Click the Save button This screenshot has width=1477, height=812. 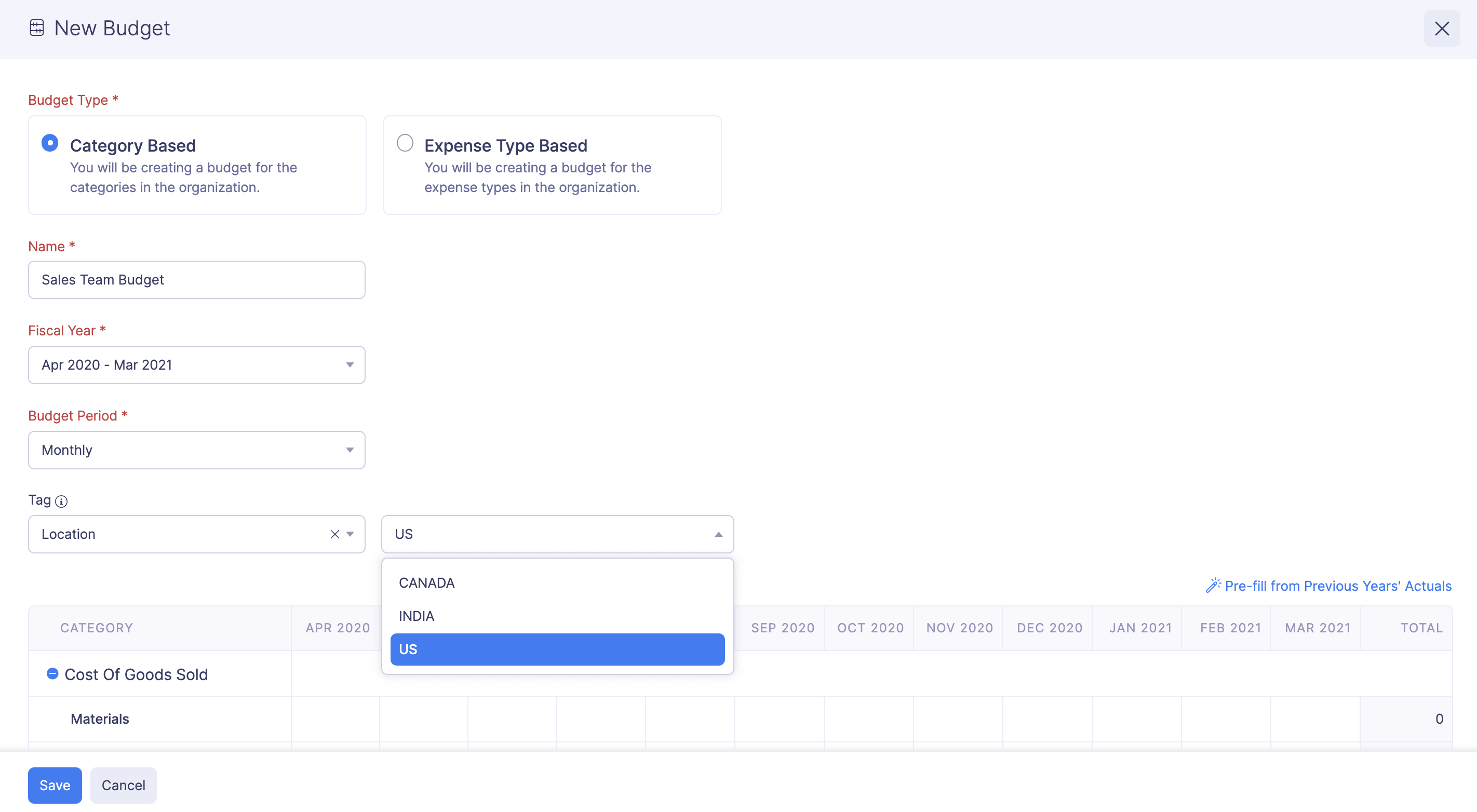click(55, 785)
